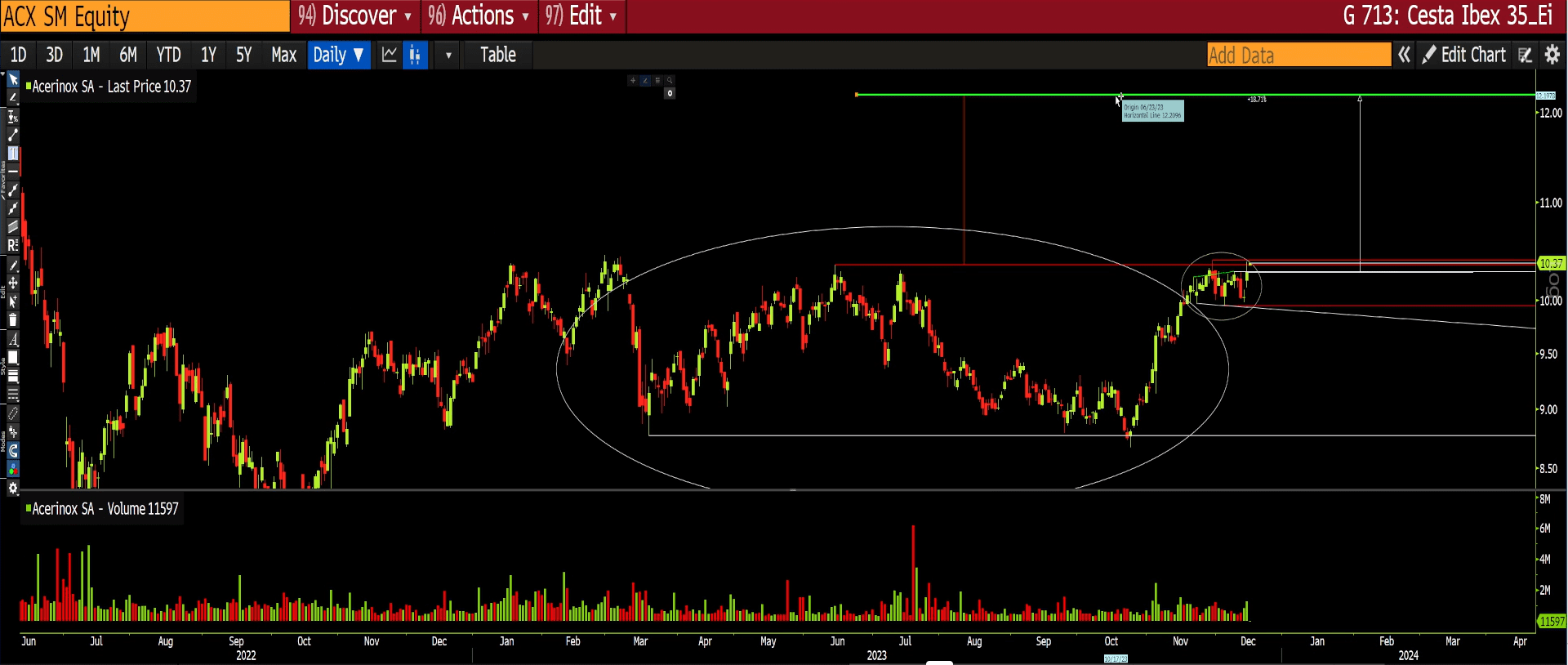Pick the percent change measurement tool

point(13,116)
